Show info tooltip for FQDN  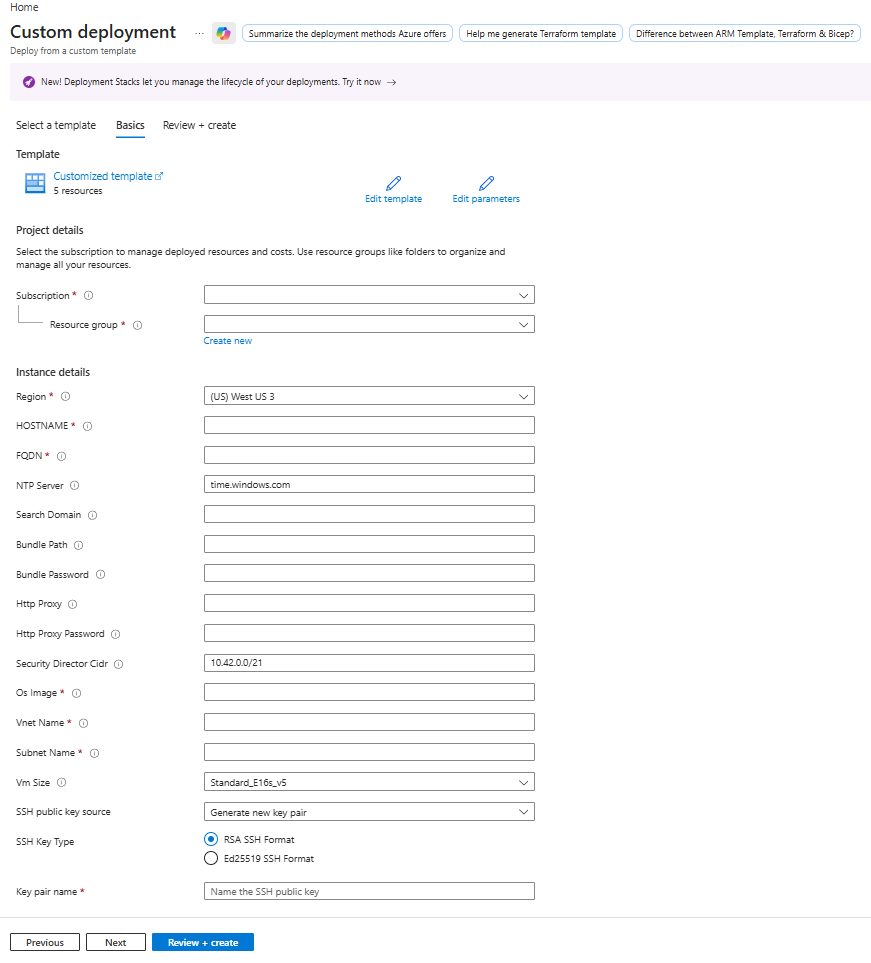[x=61, y=456]
